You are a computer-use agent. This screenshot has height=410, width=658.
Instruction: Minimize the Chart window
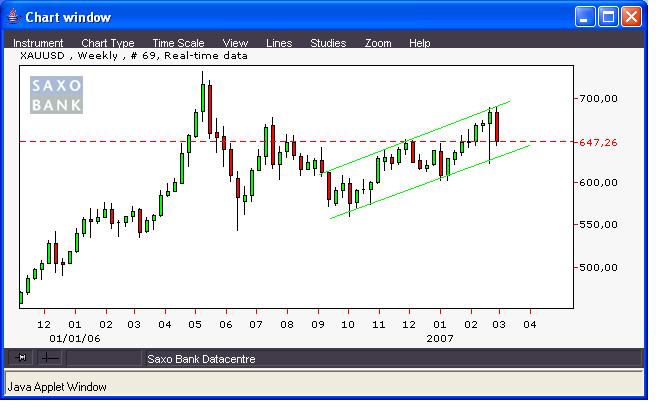pyautogui.click(x=586, y=17)
